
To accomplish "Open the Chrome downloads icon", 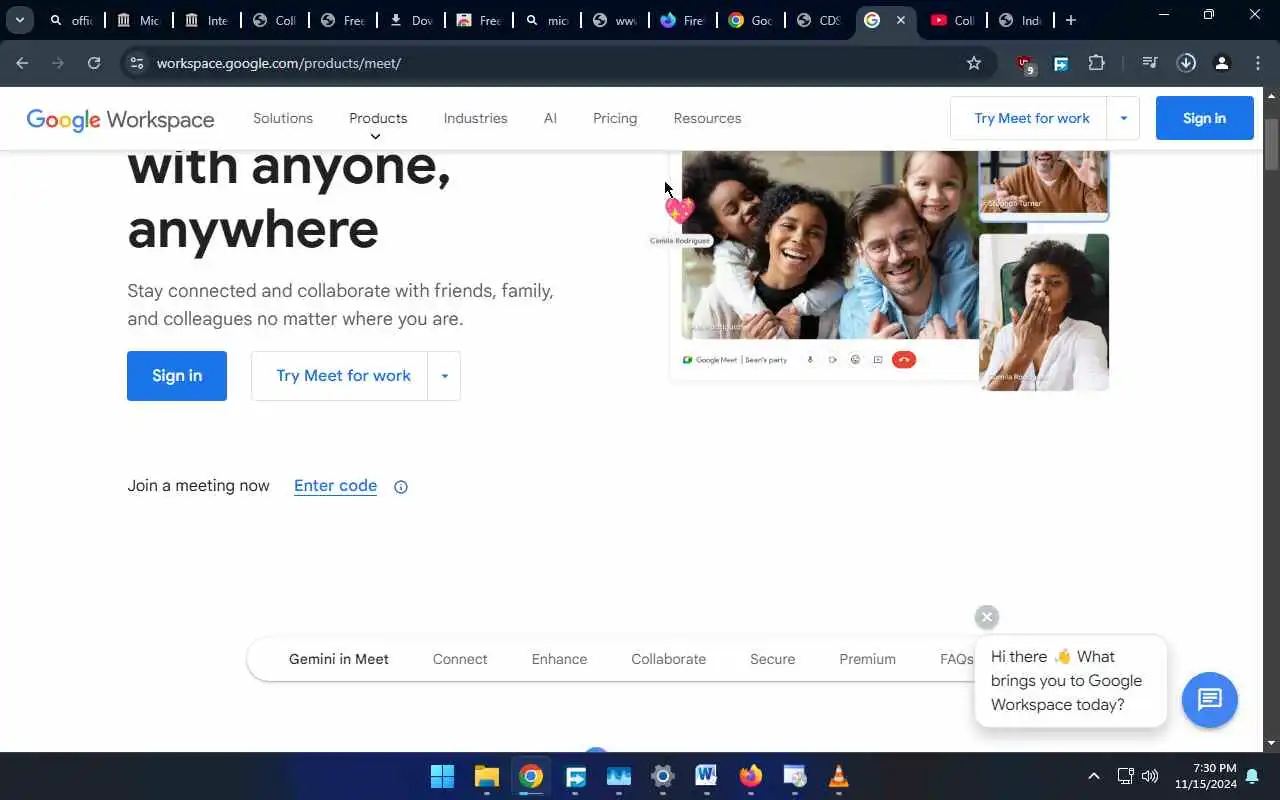I will point(1186,63).
